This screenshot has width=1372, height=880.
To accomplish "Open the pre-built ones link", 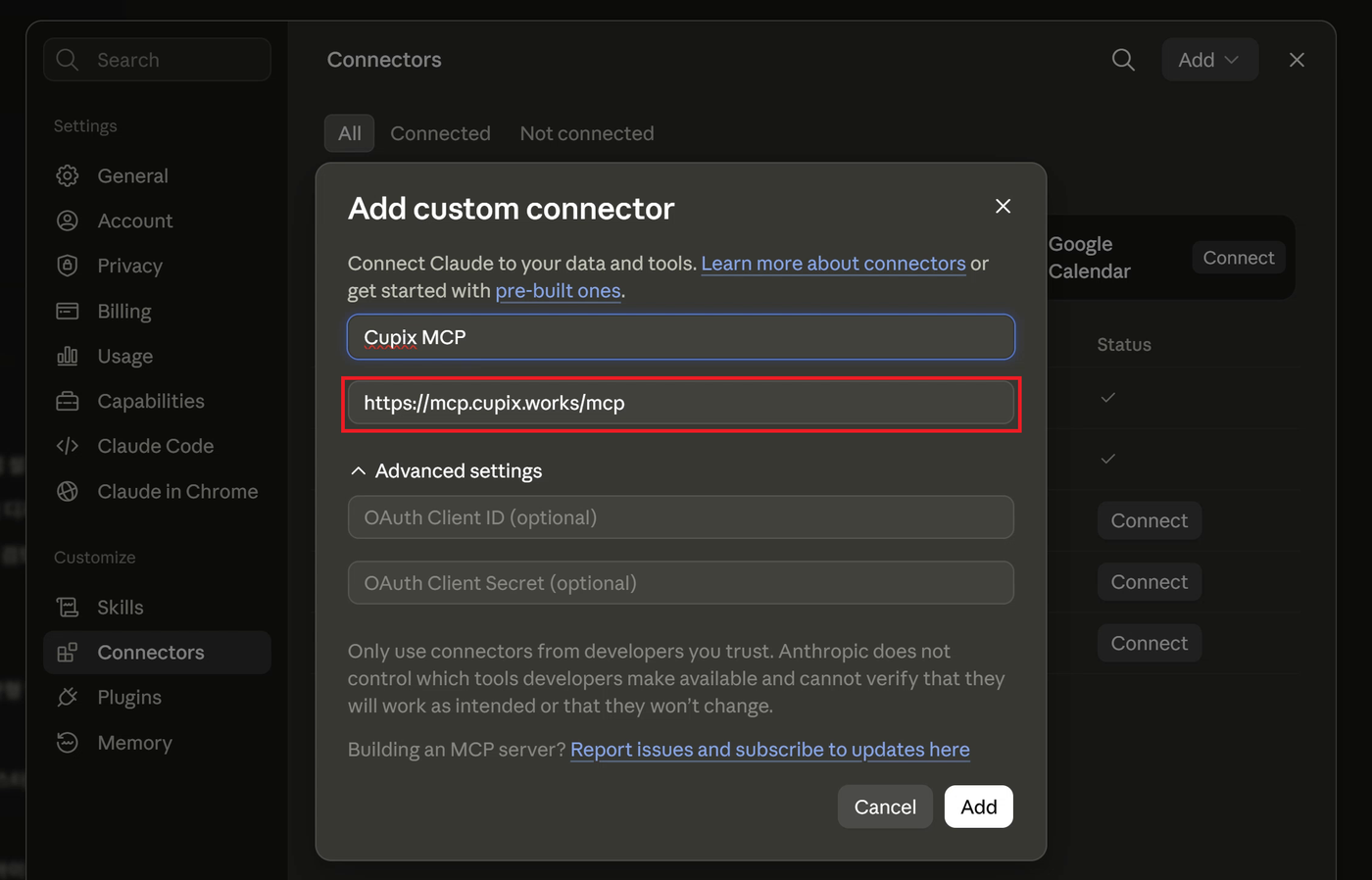I will coord(558,291).
